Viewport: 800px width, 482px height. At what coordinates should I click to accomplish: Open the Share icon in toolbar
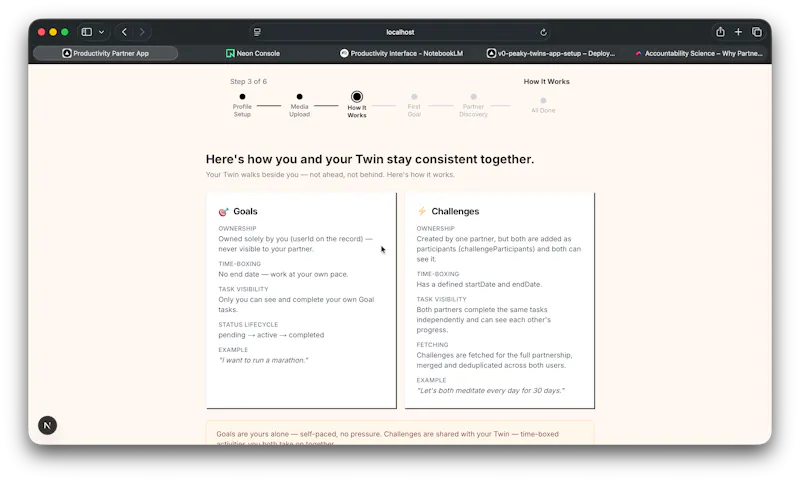coord(720,32)
